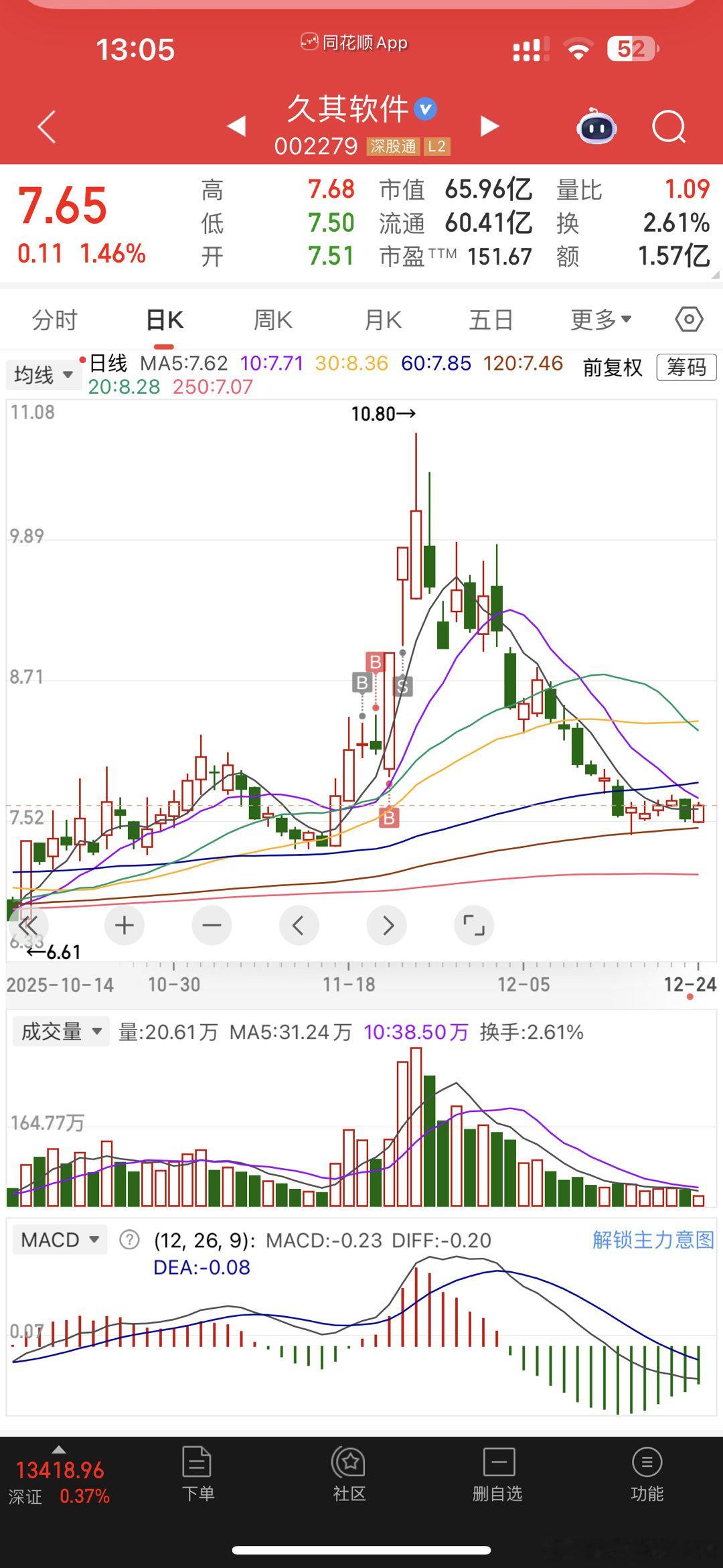Image resolution: width=723 pixels, height=1568 pixels.
Task: Tap the 10.80 high price label
Action: tap(384, 413)
